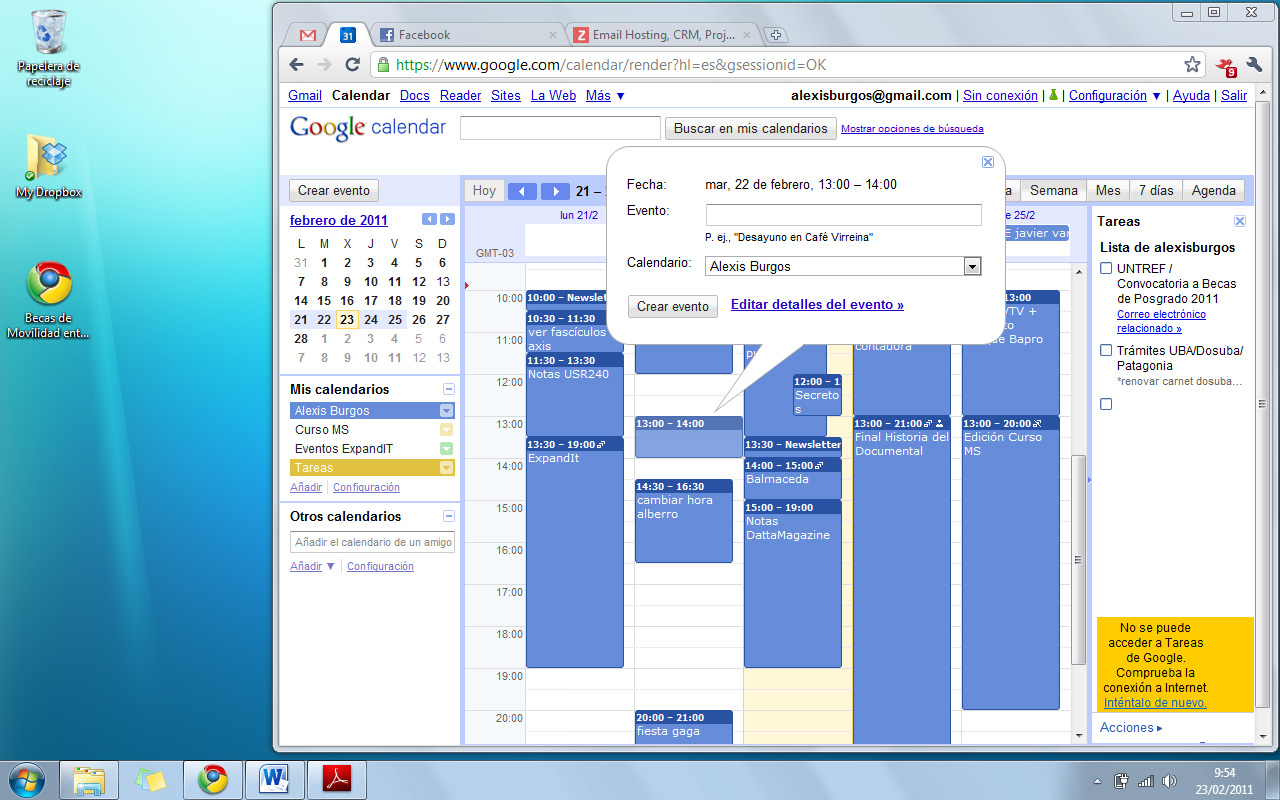
Task: Switch to the 7 días view
Action: [1156, 190]
